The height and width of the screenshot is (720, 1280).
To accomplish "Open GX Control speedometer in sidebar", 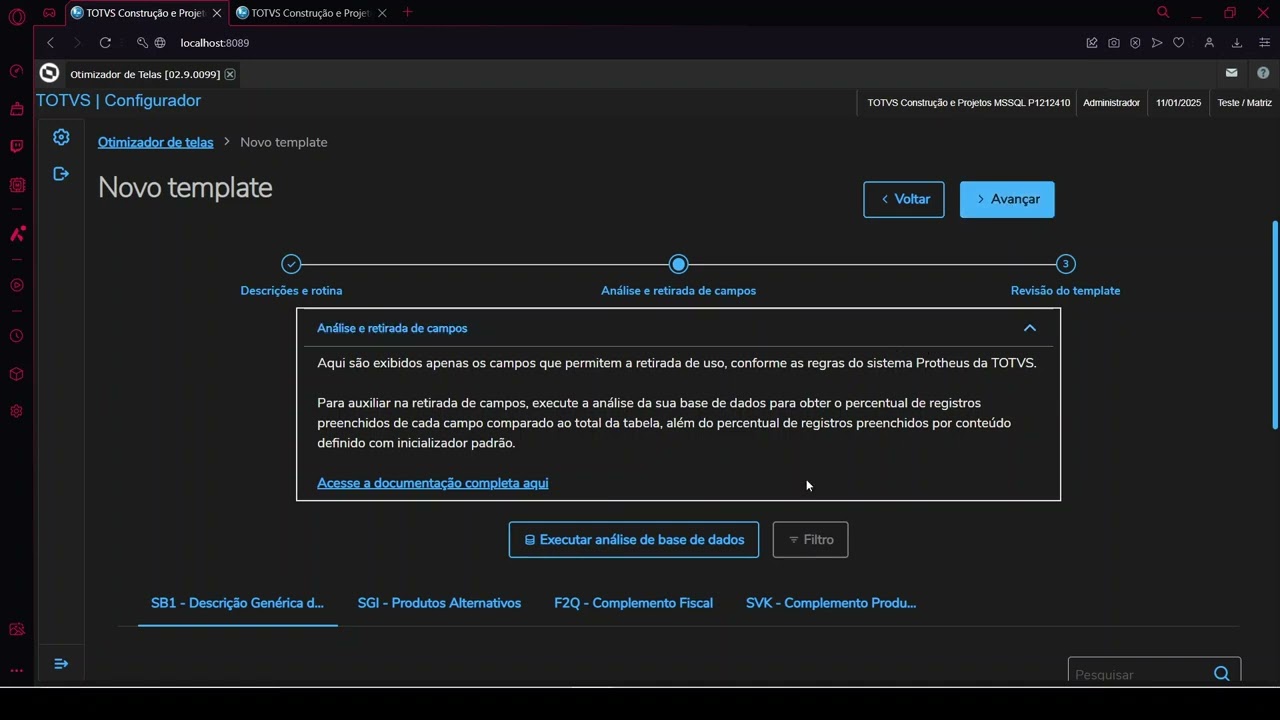I will pos(16,71).
